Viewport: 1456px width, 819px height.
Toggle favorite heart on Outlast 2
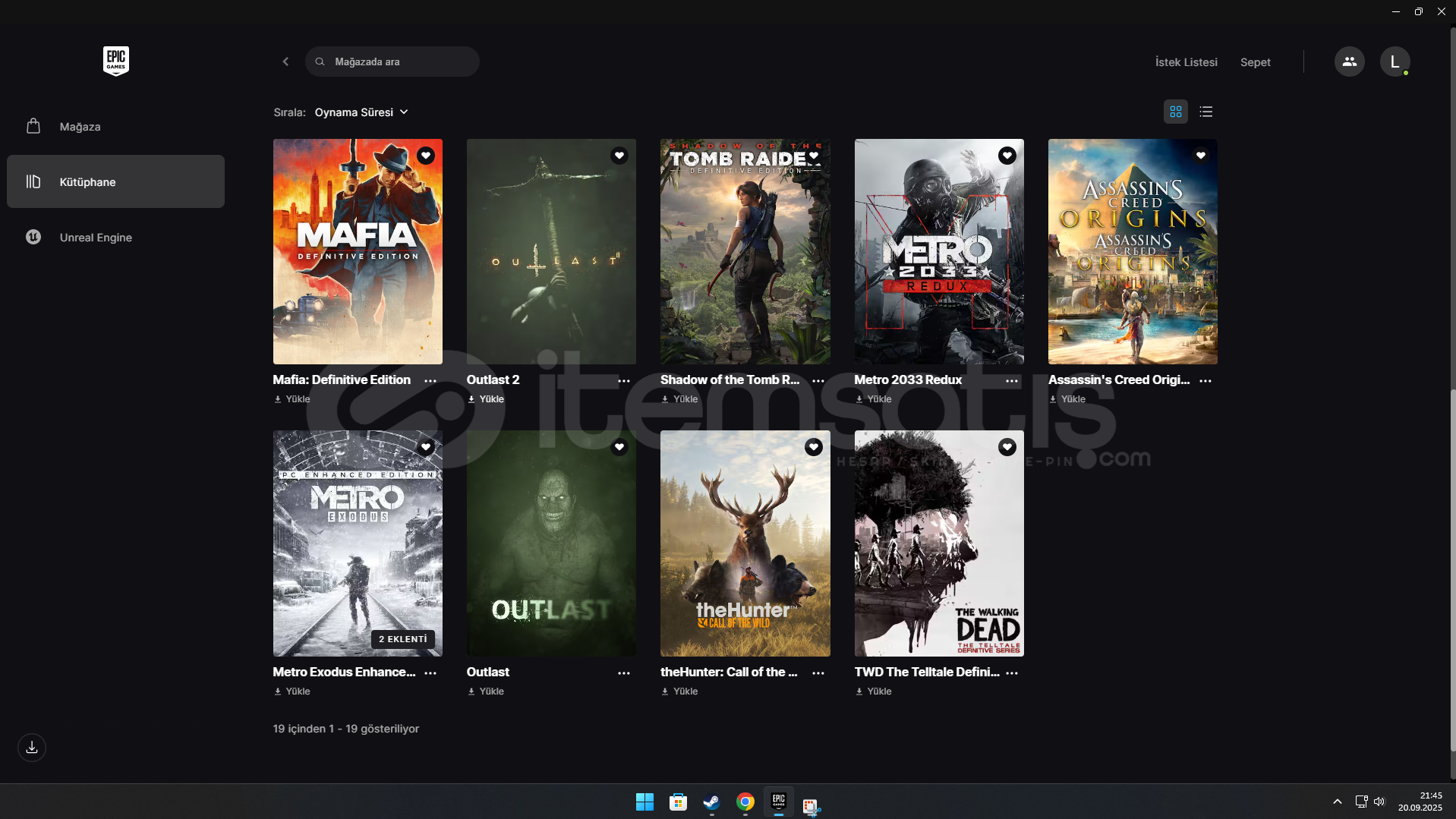(x=619, y=156)
